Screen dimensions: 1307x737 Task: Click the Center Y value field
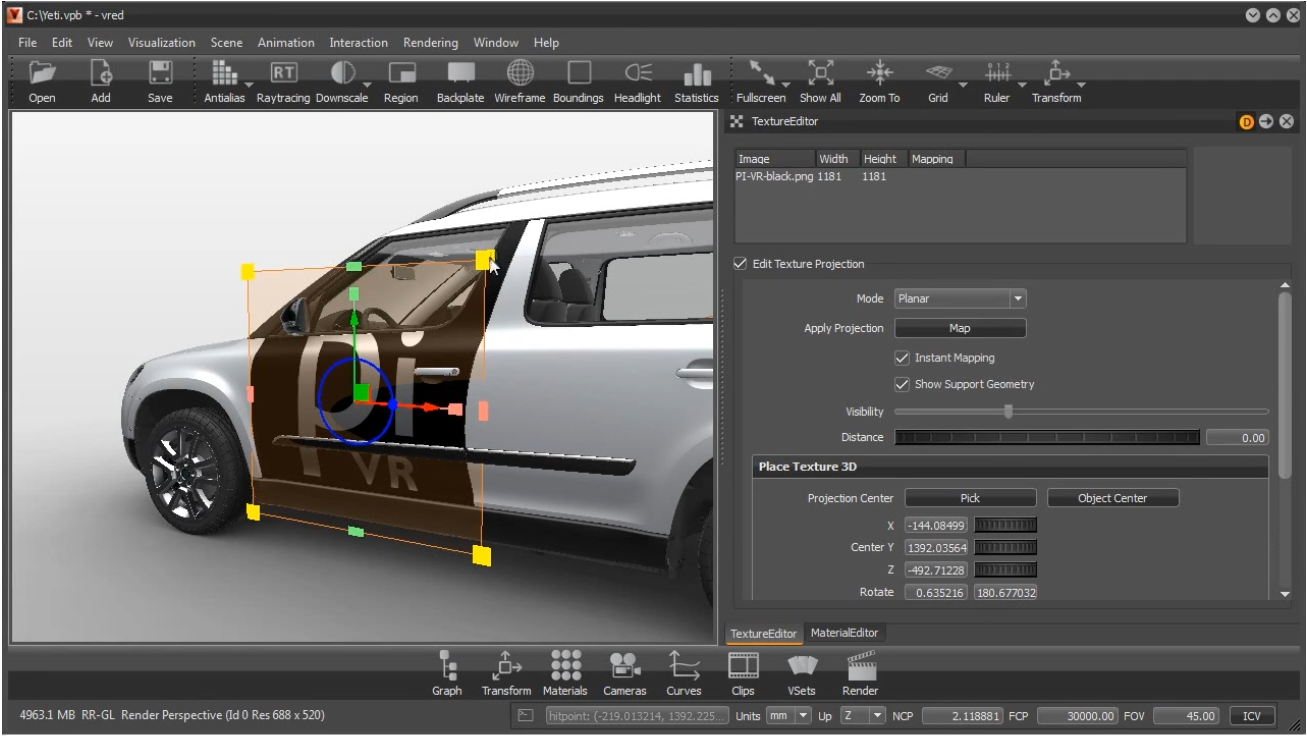pyautogui.click(x=937, y=547)
